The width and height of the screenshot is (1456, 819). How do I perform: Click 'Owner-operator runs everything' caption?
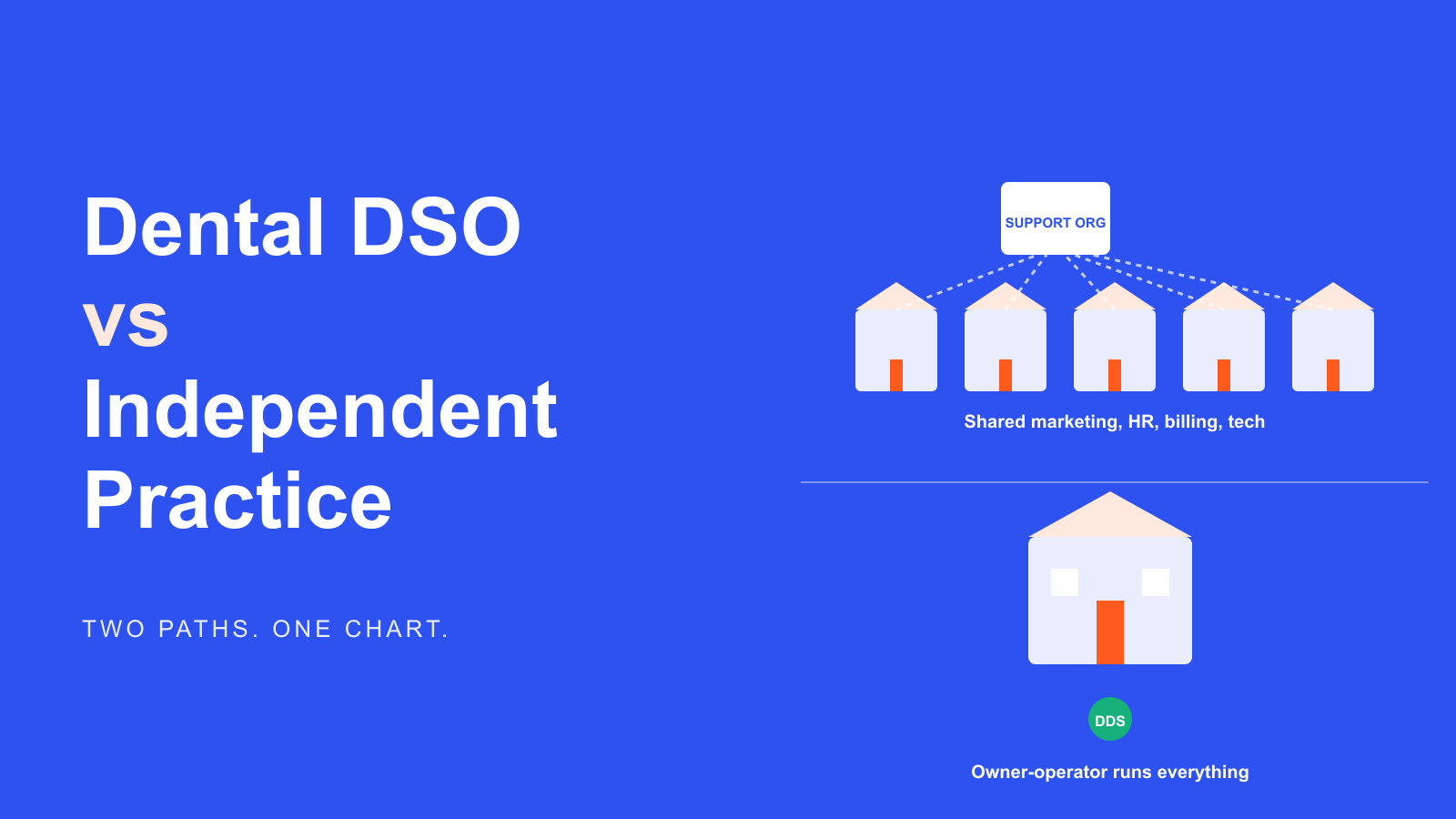(1110, 773)
